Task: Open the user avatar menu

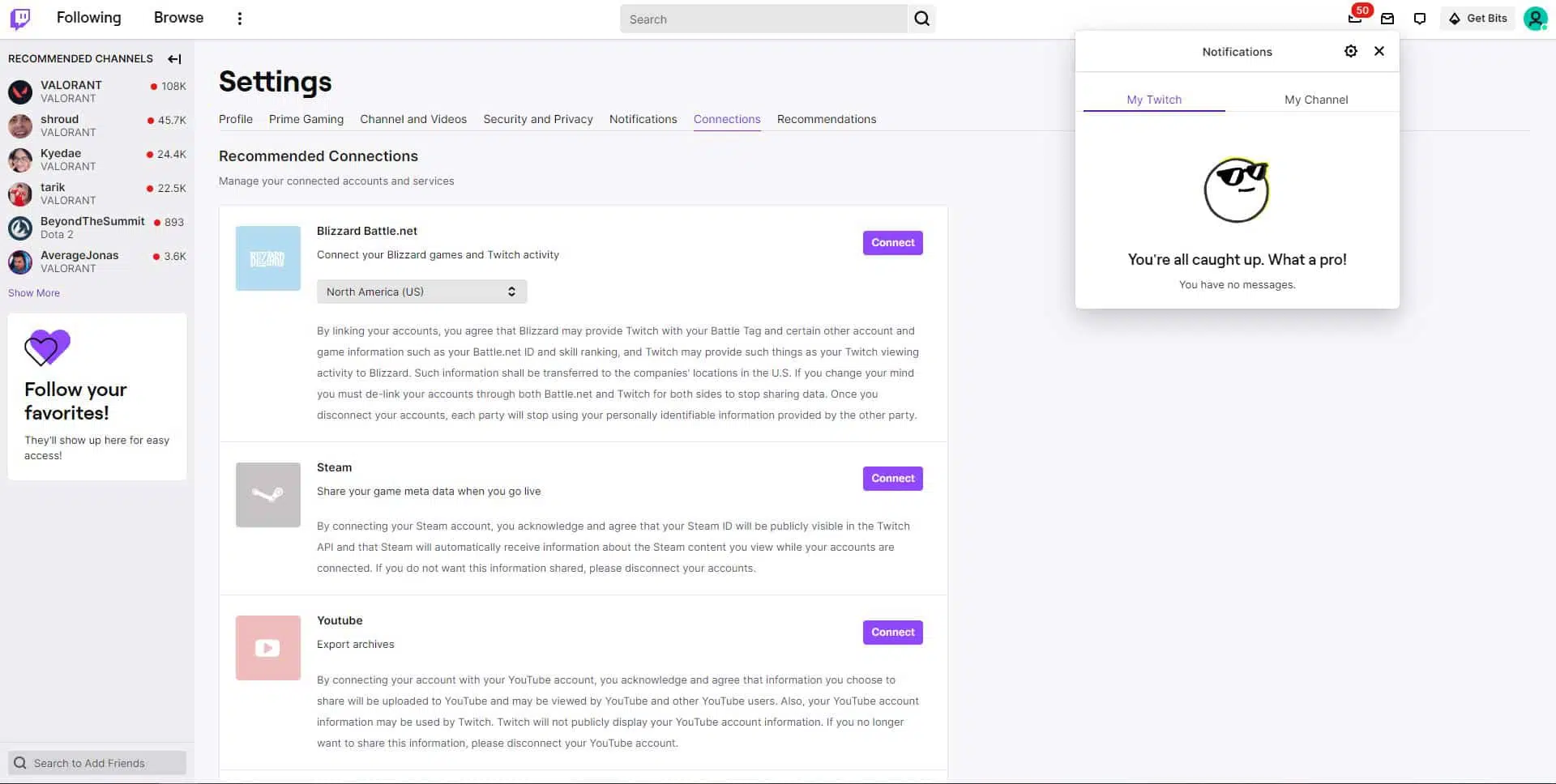Action: coord(1535,19)
